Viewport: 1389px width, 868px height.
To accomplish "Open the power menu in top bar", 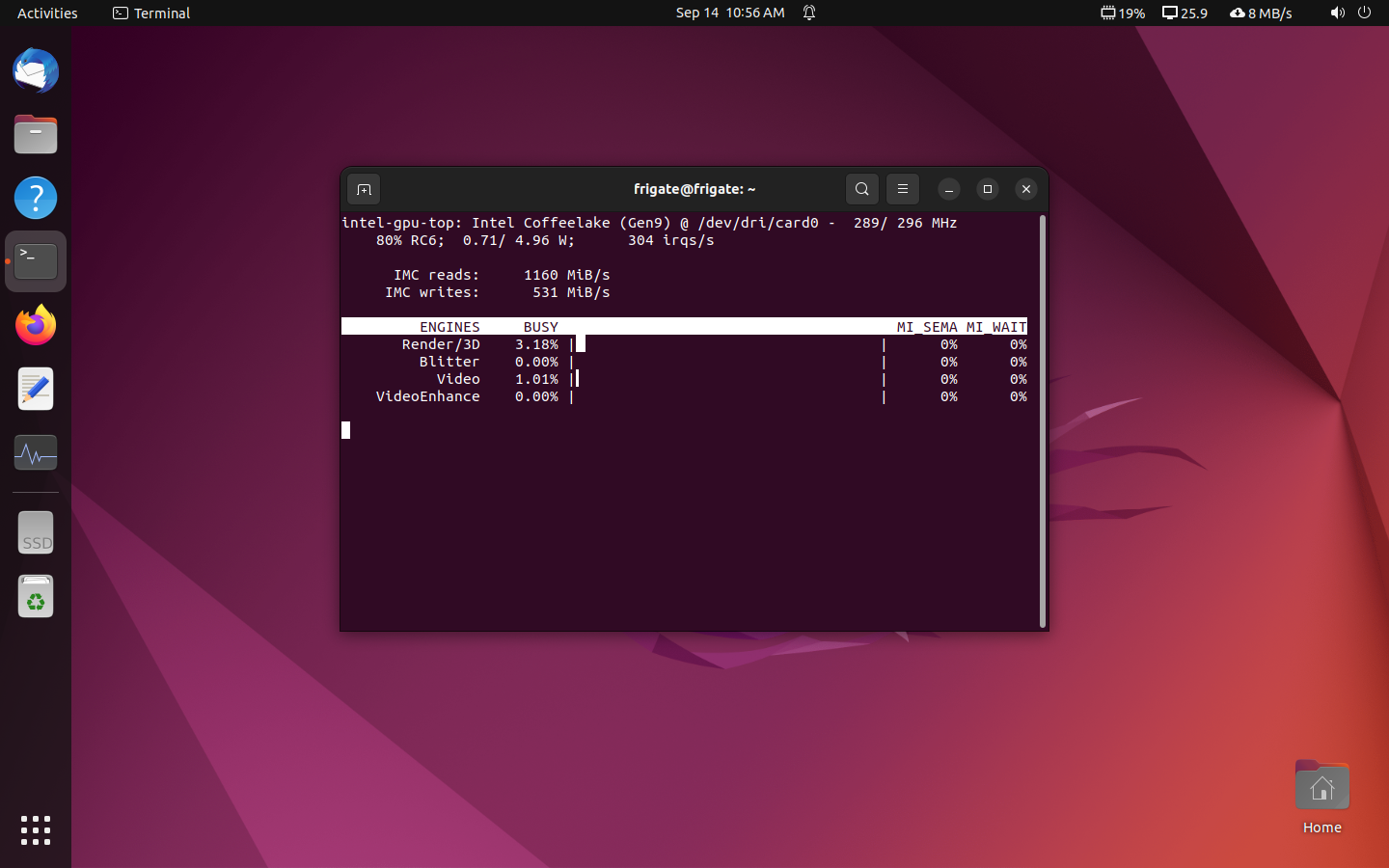I will [1365, 13].
